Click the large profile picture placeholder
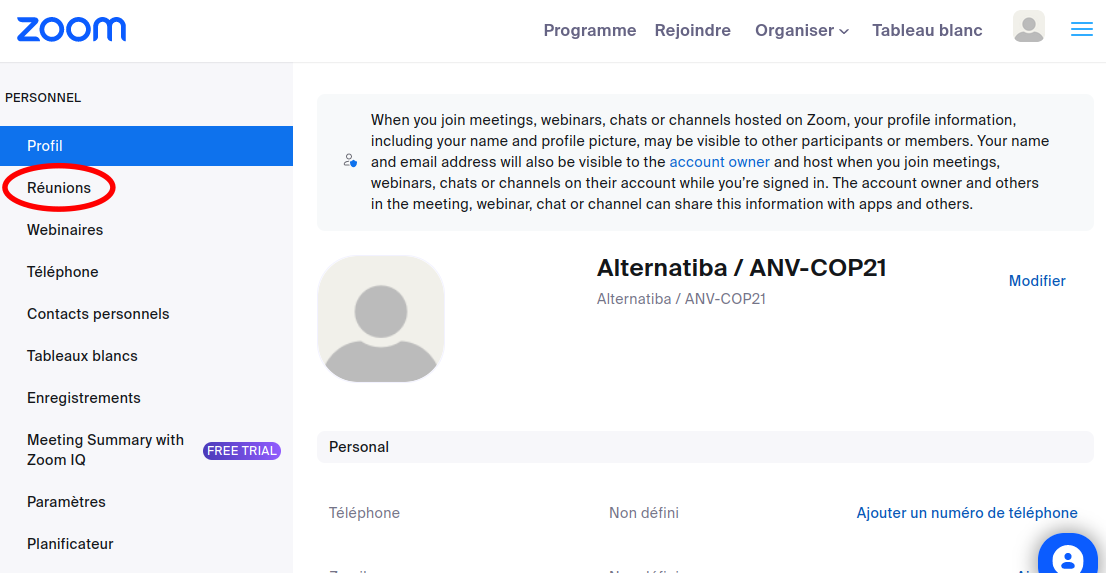The width and height of the screenshot is (1106, 573). point(380,319)
